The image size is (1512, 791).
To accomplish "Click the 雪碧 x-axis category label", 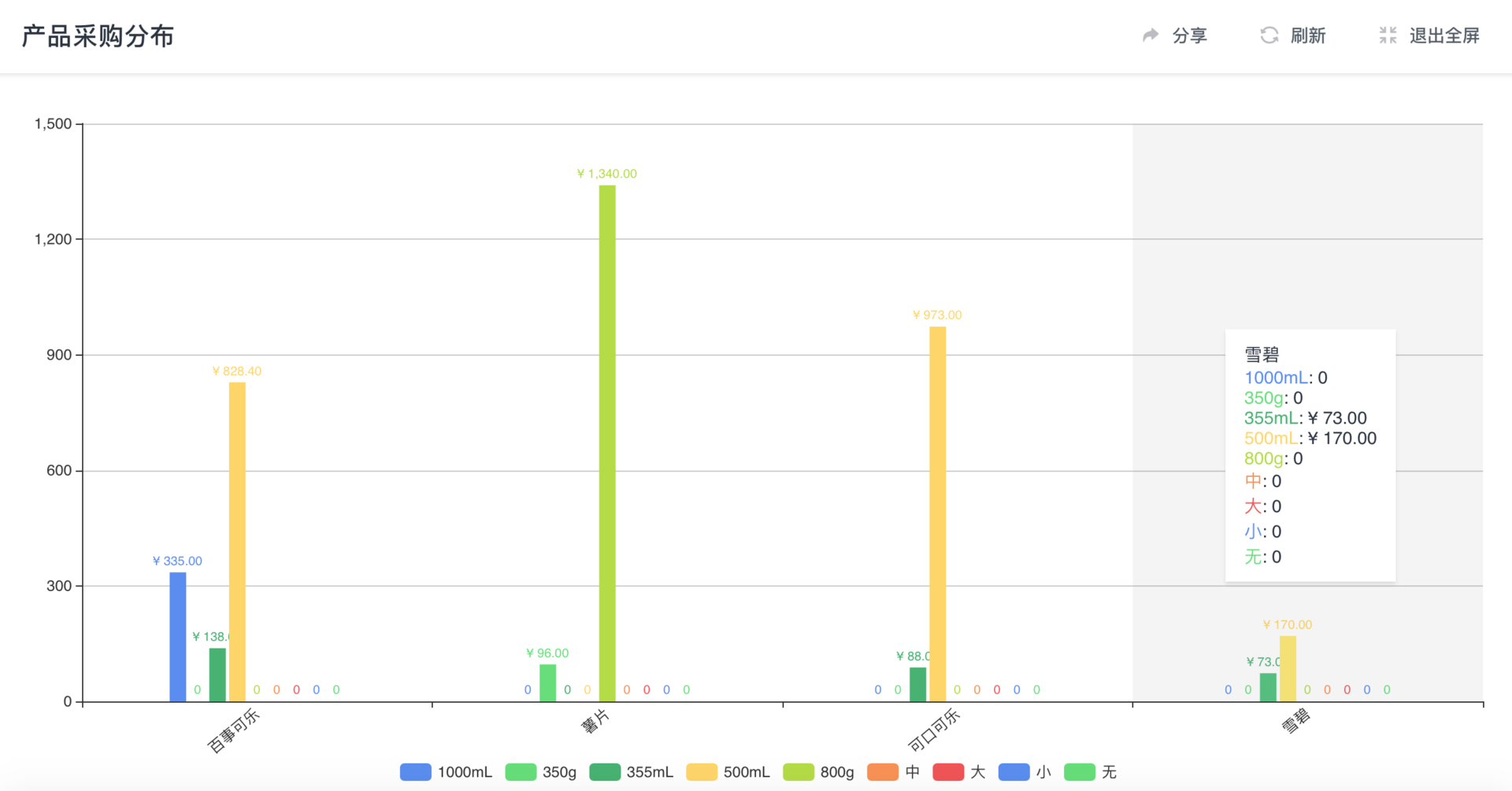I will (1296, 721).
